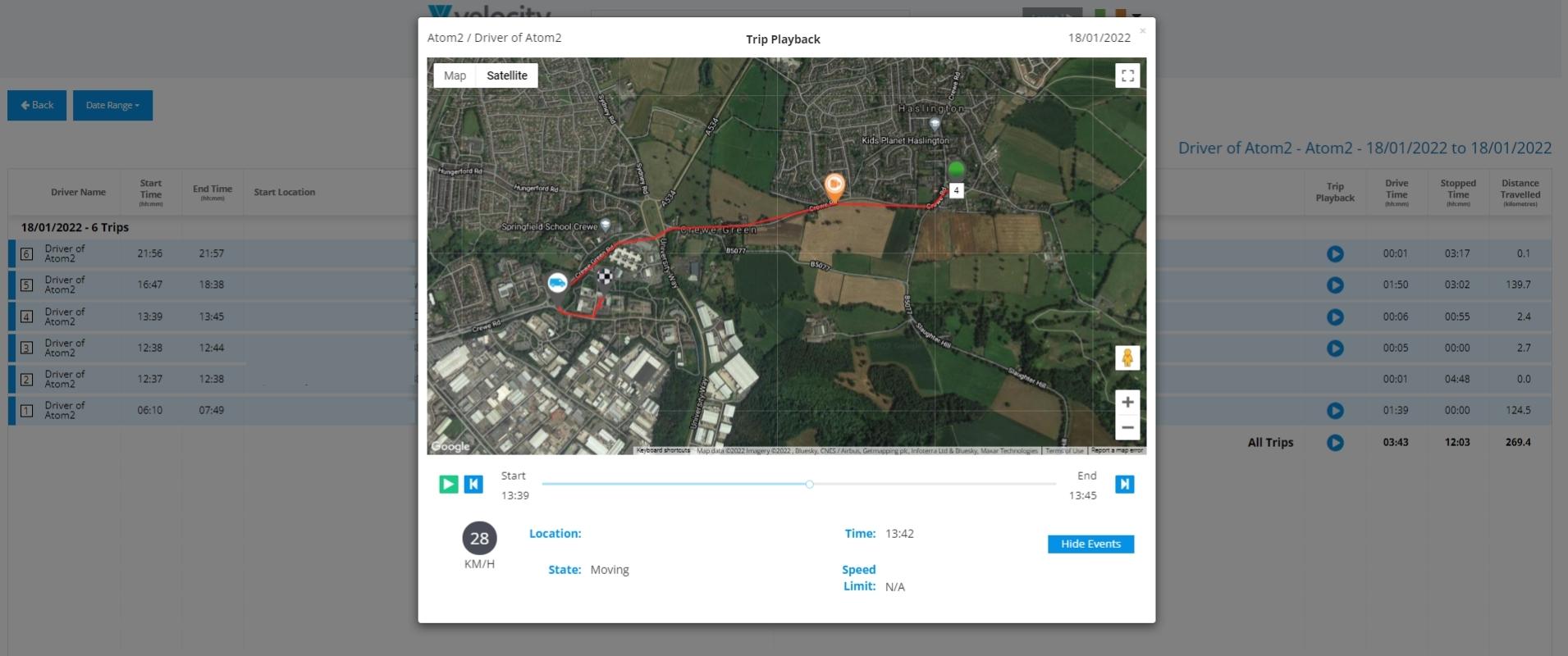Screen dimensions: 1568x656
Task: Hide Events on the playback map
Action: click(x=1090, y=544)
